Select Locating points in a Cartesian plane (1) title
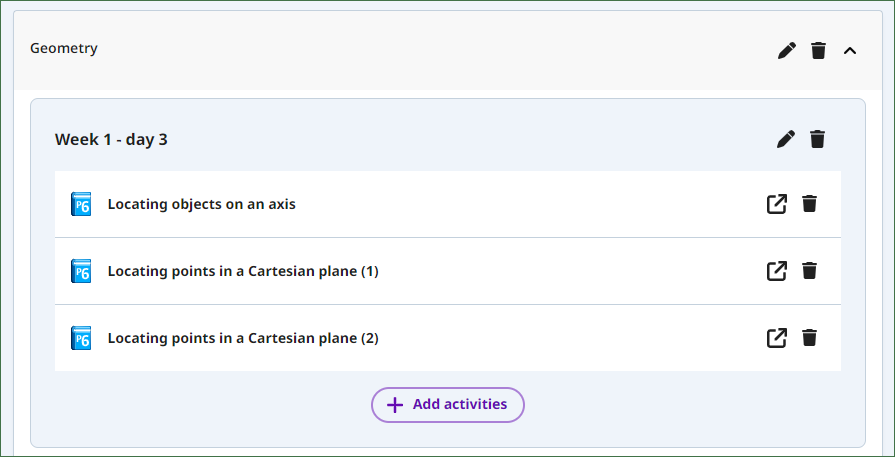This screenshot has width=895, height=457. coord(243,272)
